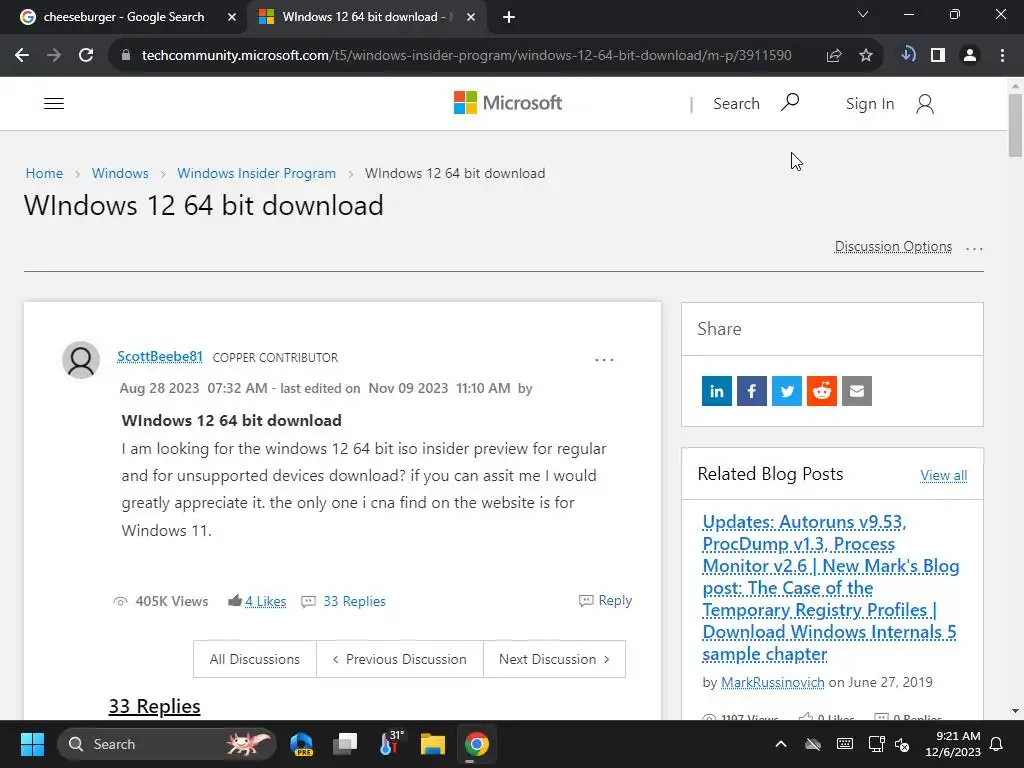1024x768 pixels.
Task: Click the Sign In link
Action: 869,103
